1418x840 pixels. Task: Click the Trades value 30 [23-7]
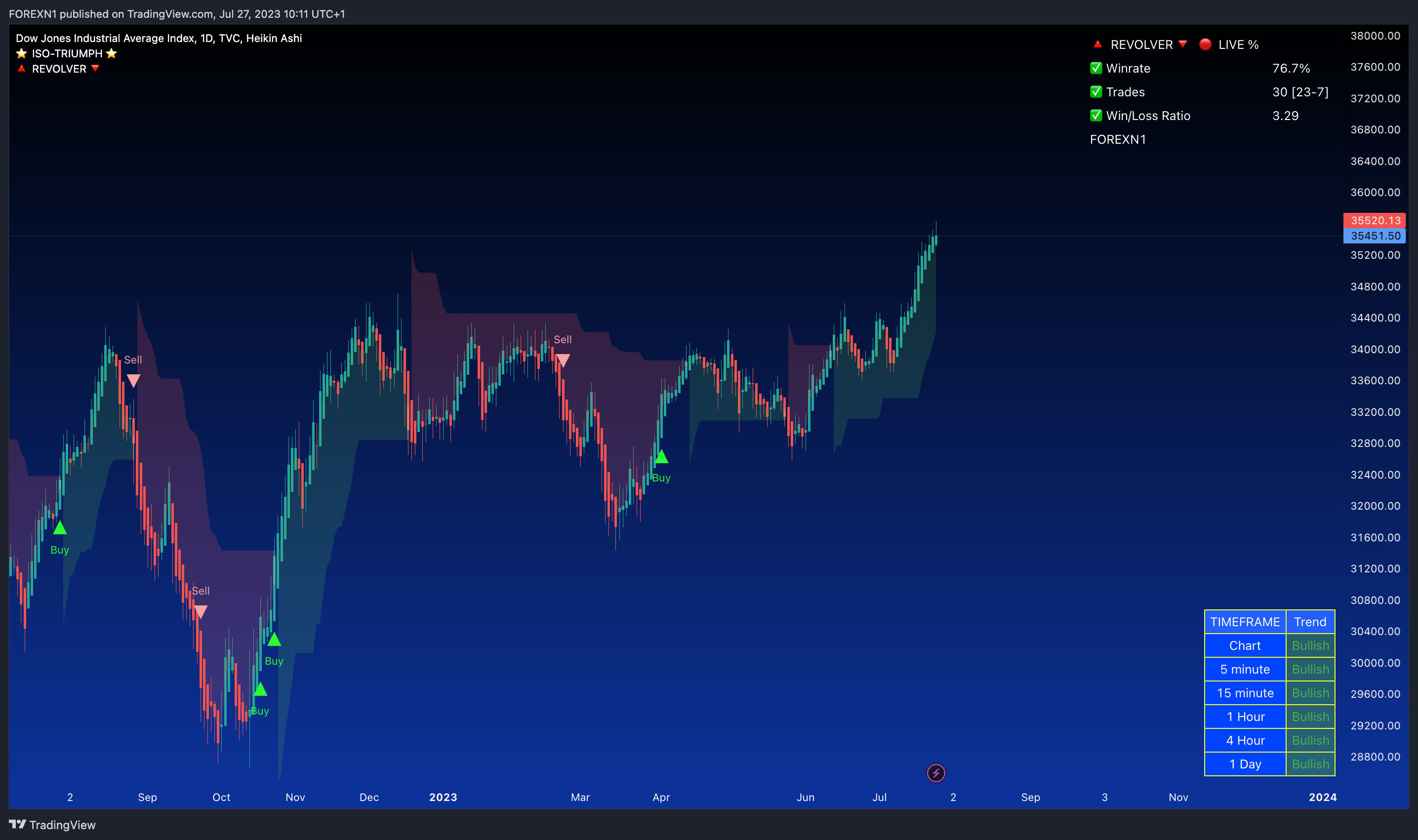point(1300,92)
